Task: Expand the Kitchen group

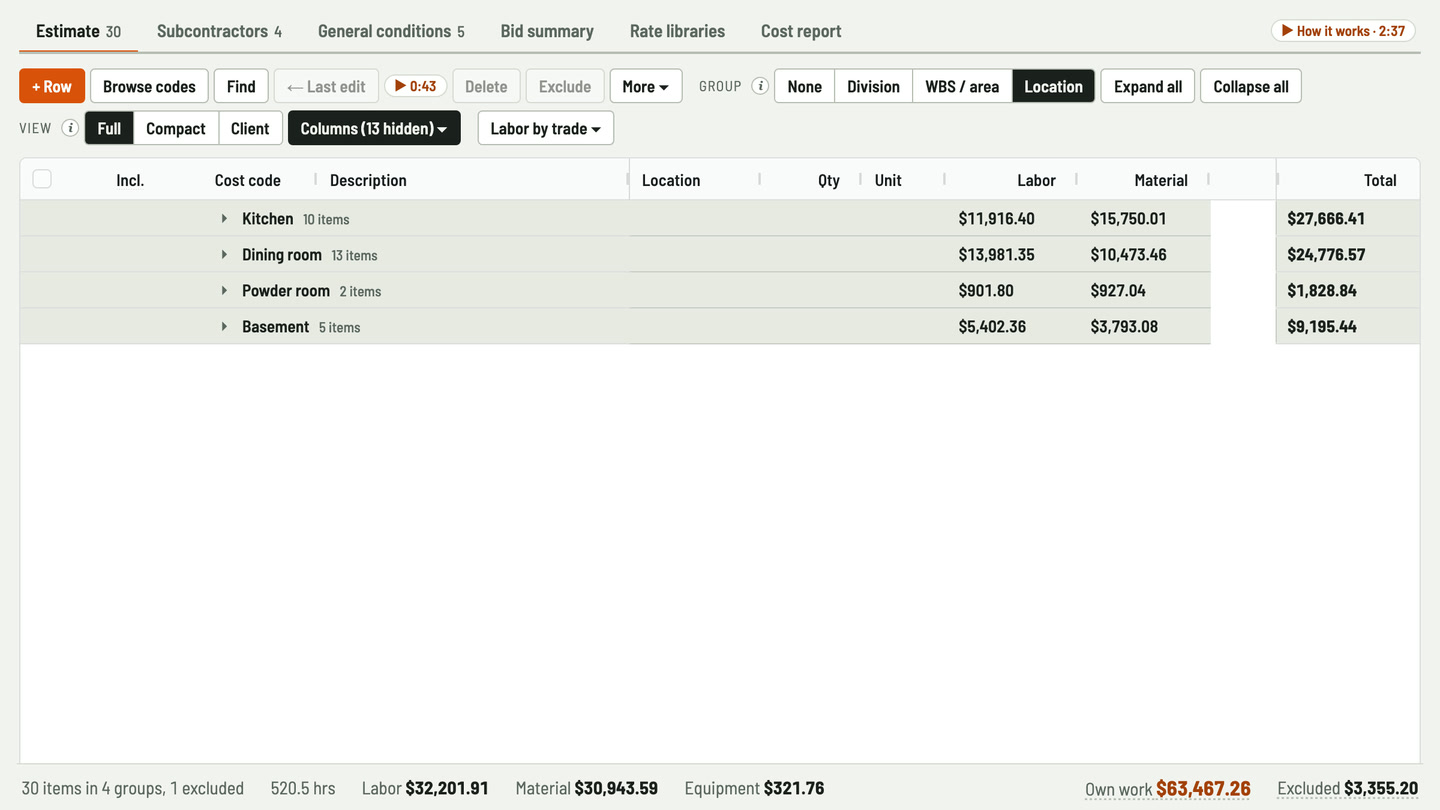Action: coord(224,218)
